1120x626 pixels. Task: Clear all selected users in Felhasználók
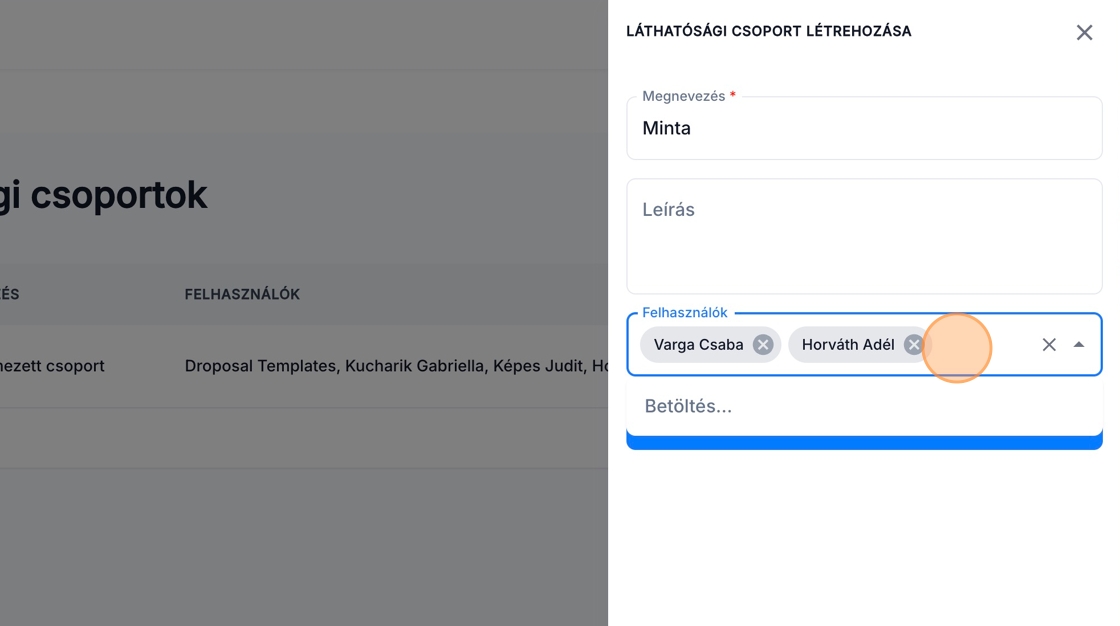click(x=1048, y=345)
